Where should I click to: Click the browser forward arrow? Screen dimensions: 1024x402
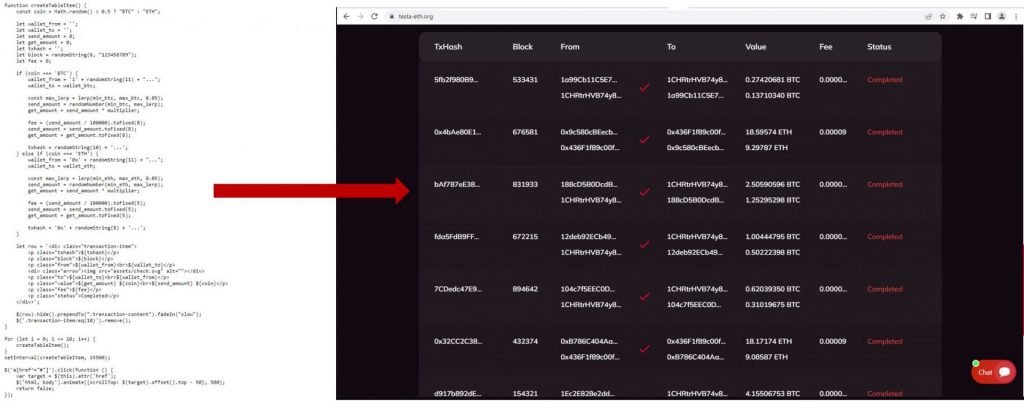(360, 16)
